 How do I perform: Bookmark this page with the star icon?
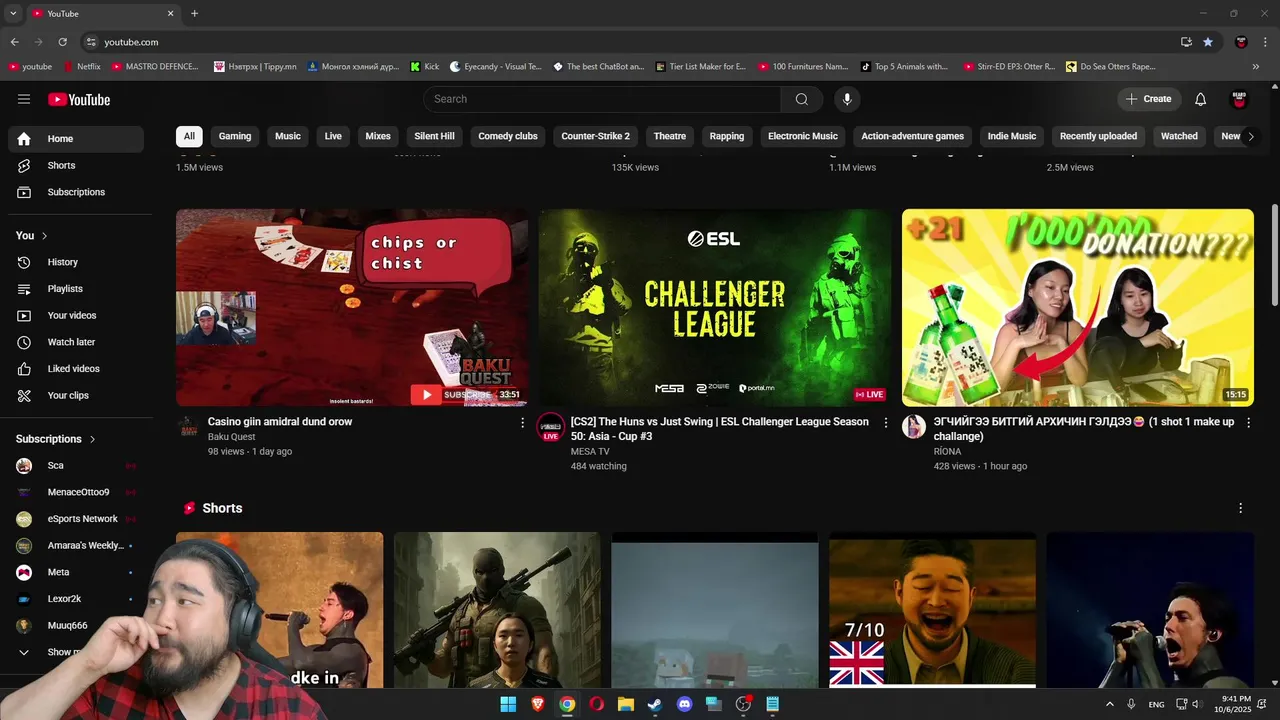point(1208,42)
